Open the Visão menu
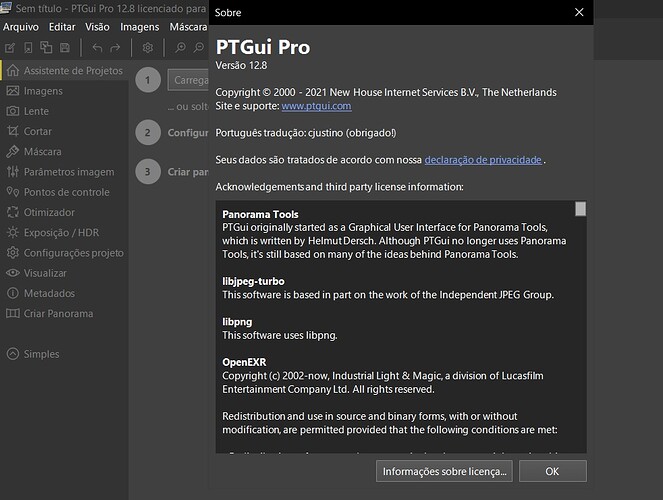The width and height of the screenshot is (663, 500). 97,27
